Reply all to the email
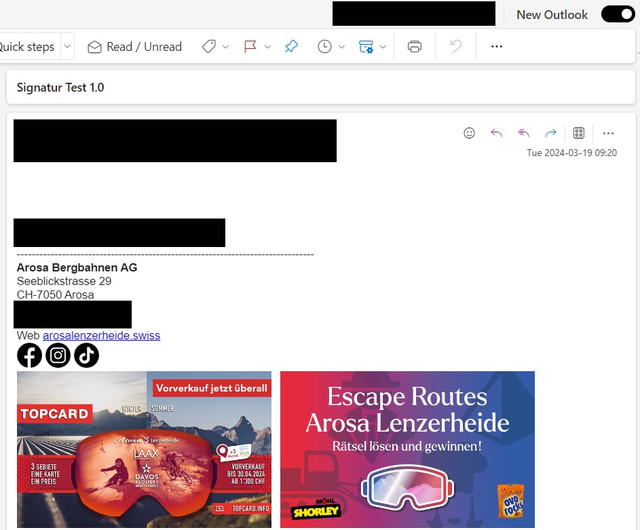Viewport: 640px width, 530px height. 523,133
